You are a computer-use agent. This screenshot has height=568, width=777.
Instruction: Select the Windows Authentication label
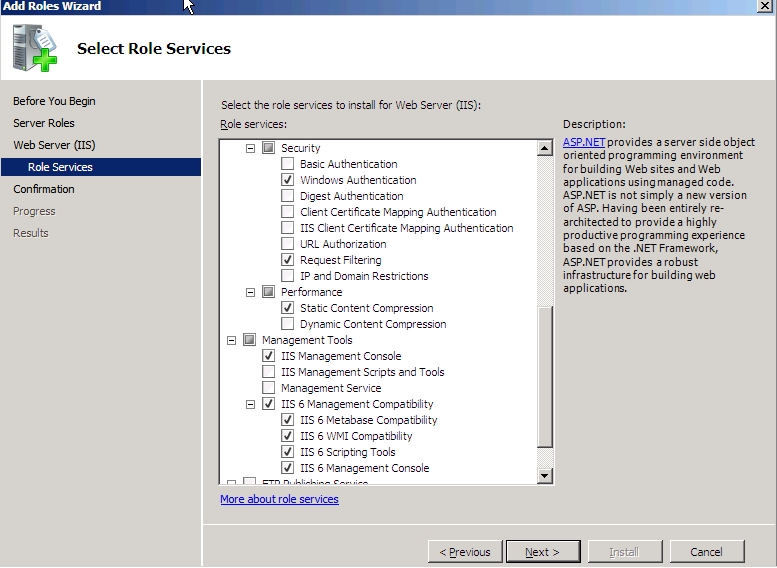[x=358, y=180]
